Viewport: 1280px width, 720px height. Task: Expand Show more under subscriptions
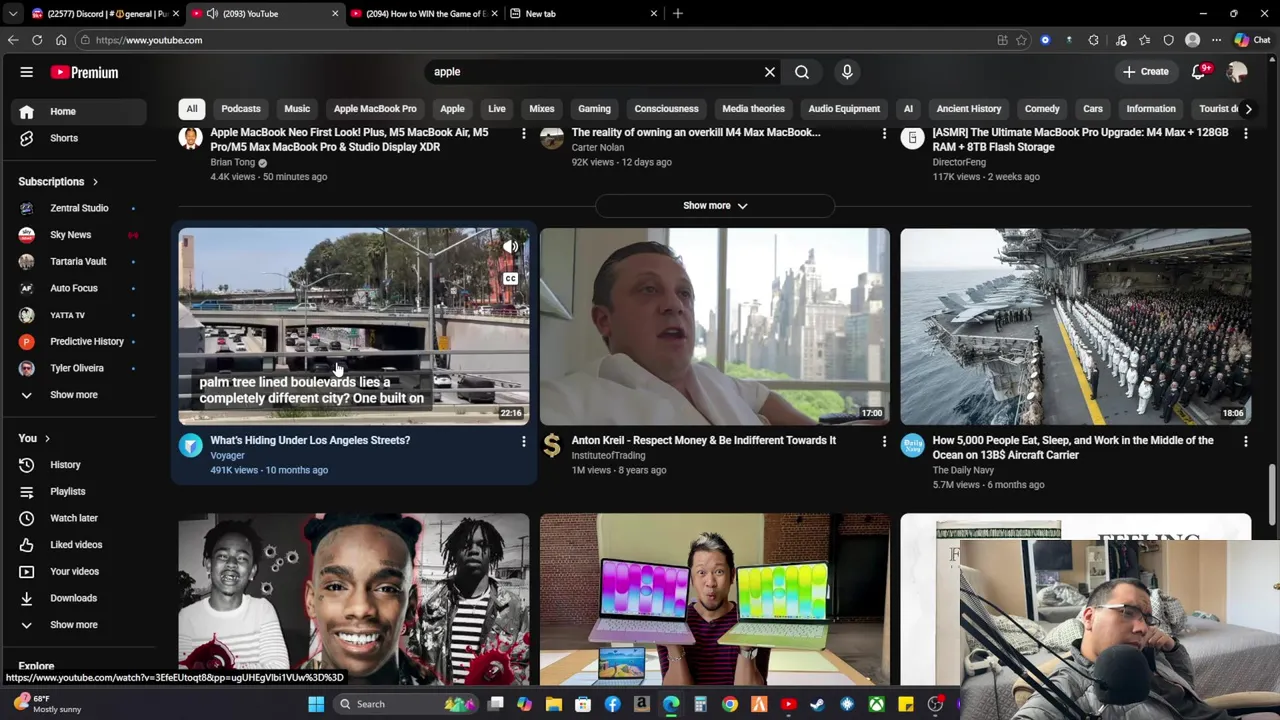point(79,395)
